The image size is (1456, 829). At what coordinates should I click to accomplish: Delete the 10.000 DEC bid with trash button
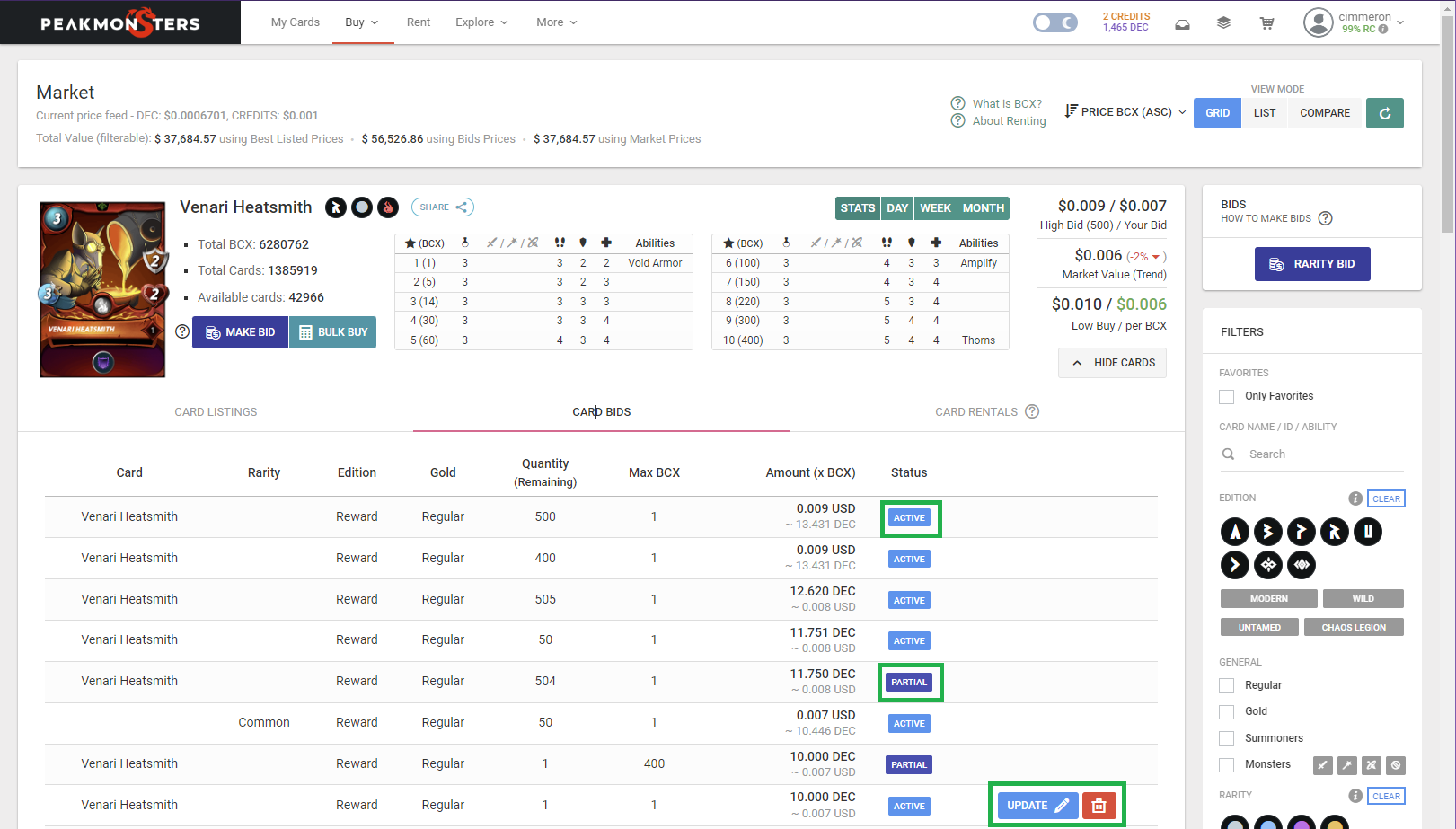(1099, 806)
